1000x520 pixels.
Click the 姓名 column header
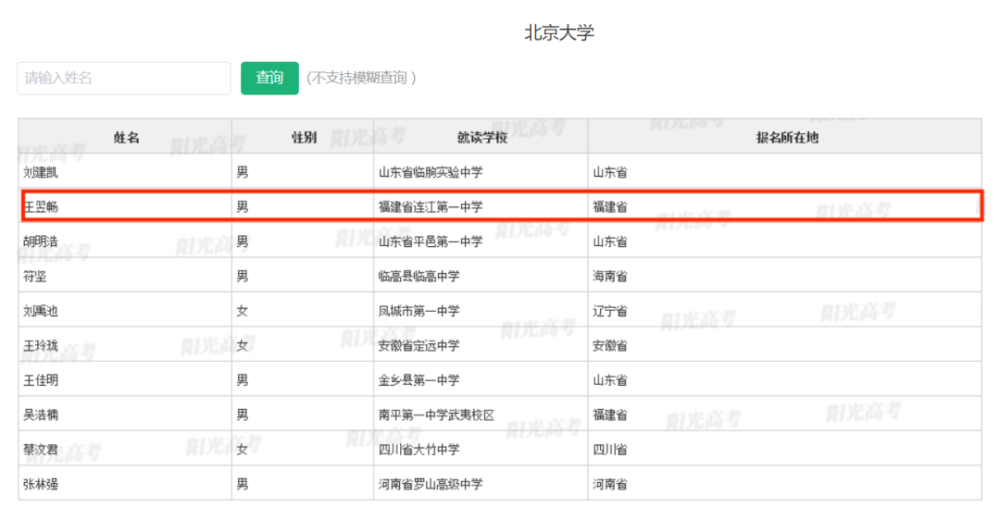point(126,138)
